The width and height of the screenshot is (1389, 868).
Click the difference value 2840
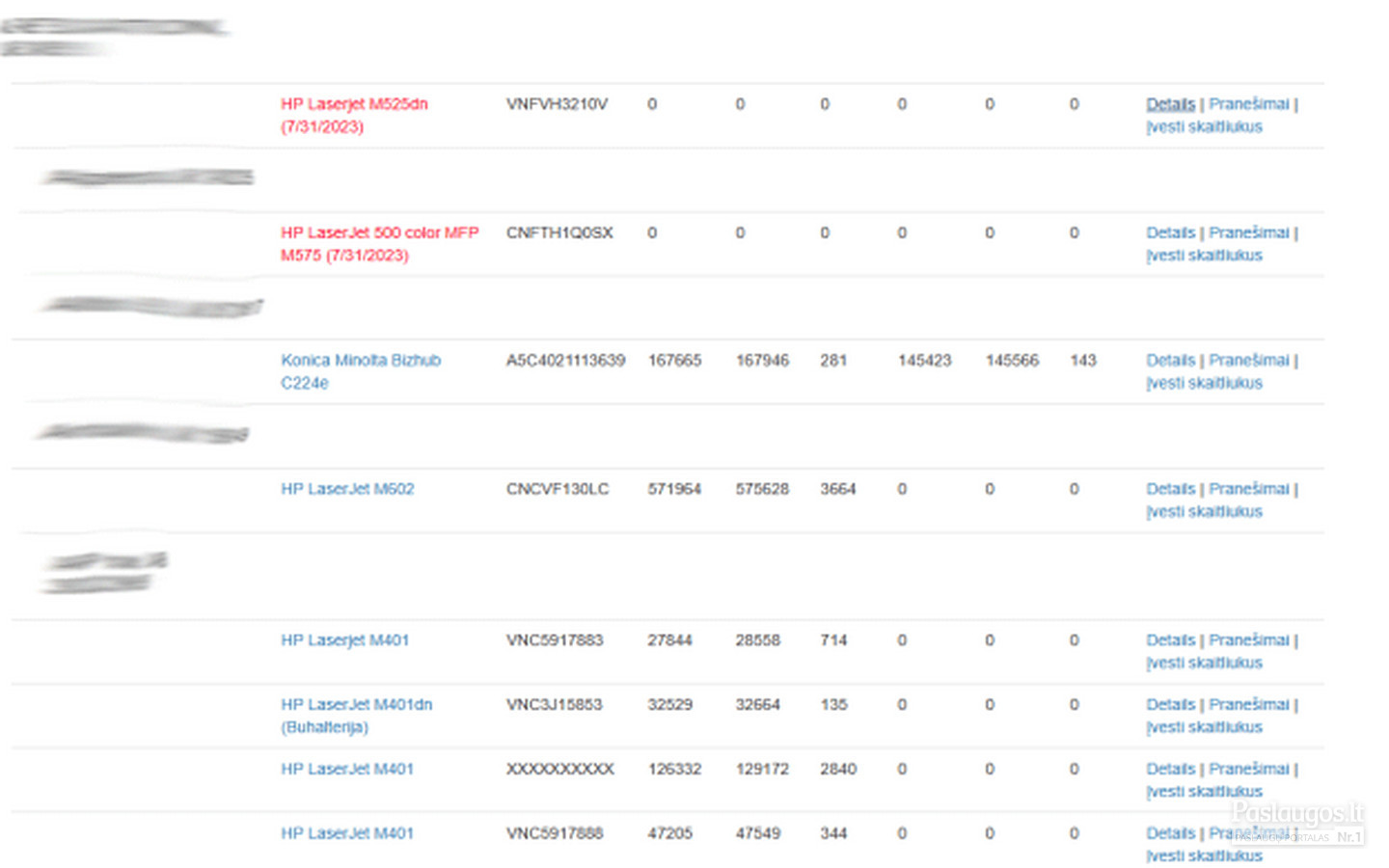838,769
